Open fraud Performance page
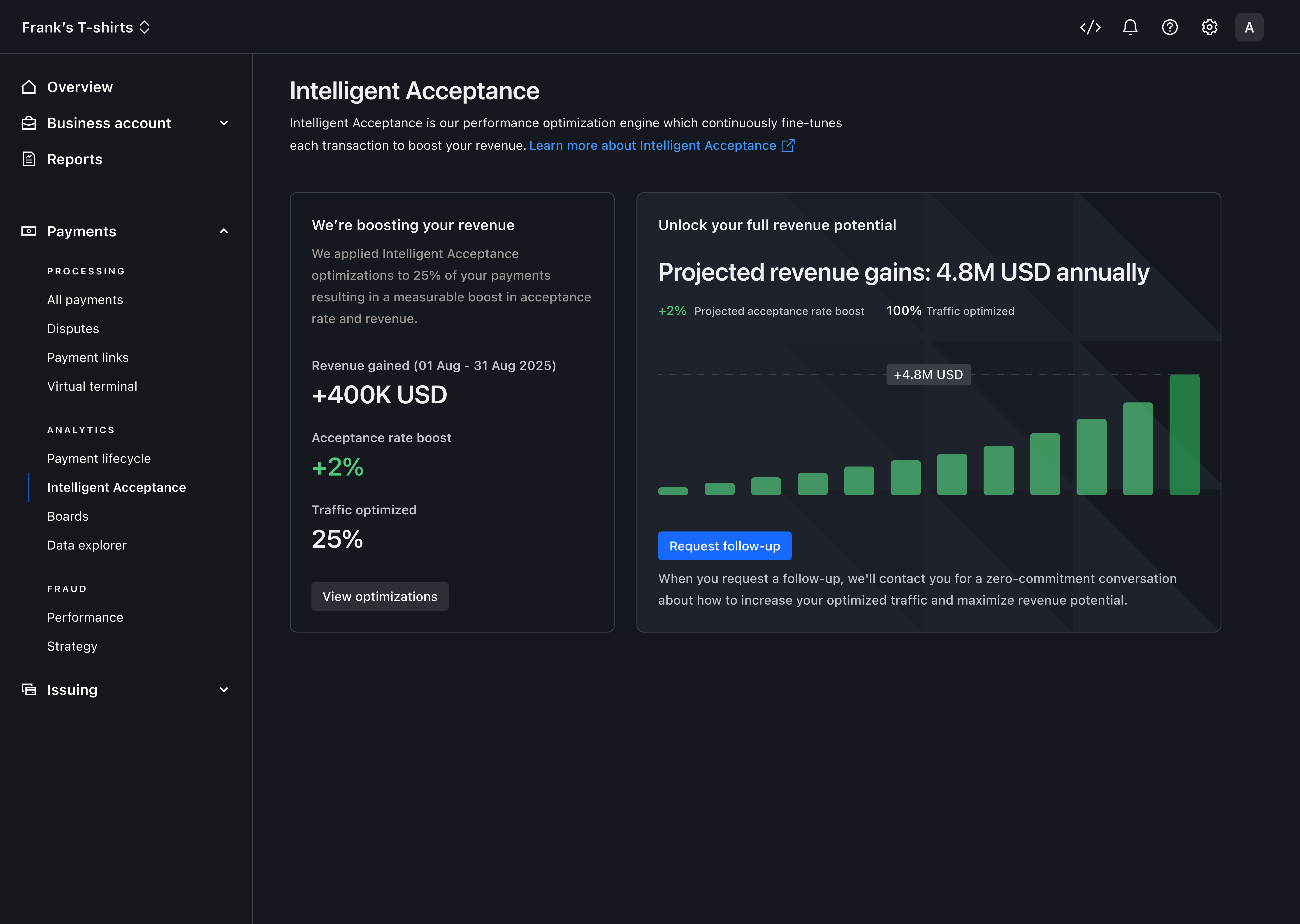 click(x=85, y=617)
